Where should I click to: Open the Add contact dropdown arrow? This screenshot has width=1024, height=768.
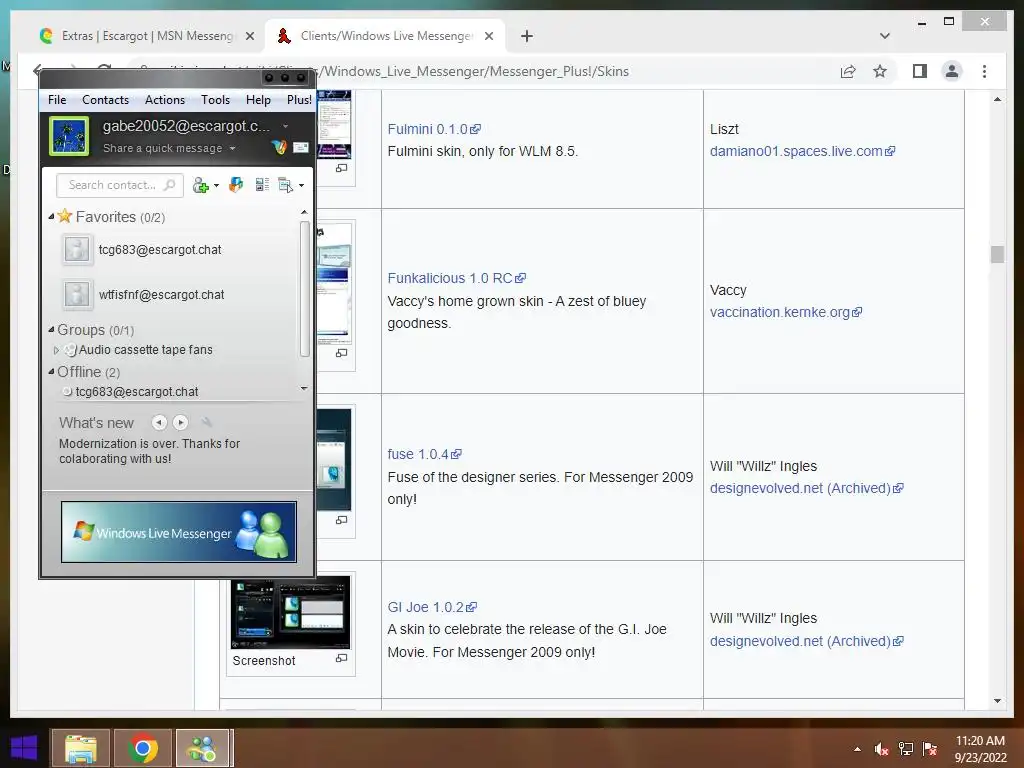coord(216,186)
